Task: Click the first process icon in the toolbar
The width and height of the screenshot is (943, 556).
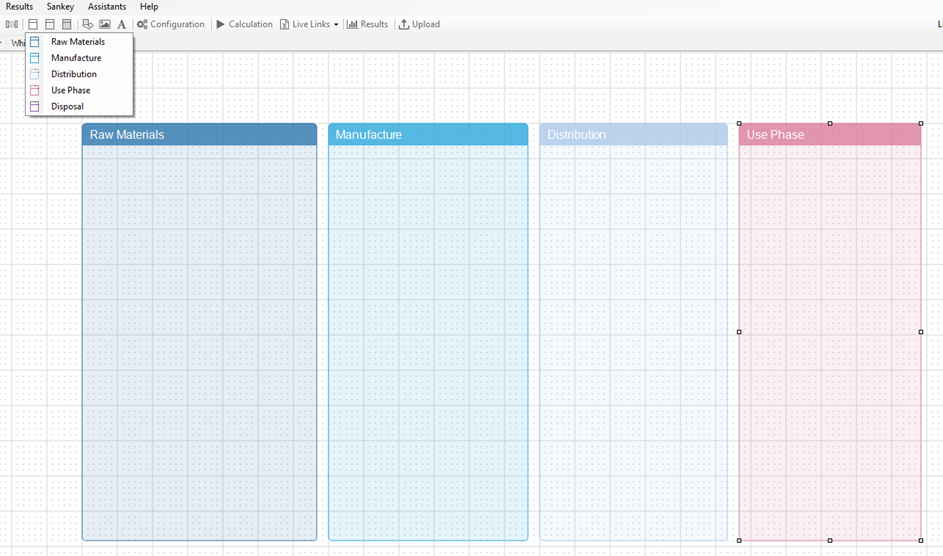Action: 12,24
